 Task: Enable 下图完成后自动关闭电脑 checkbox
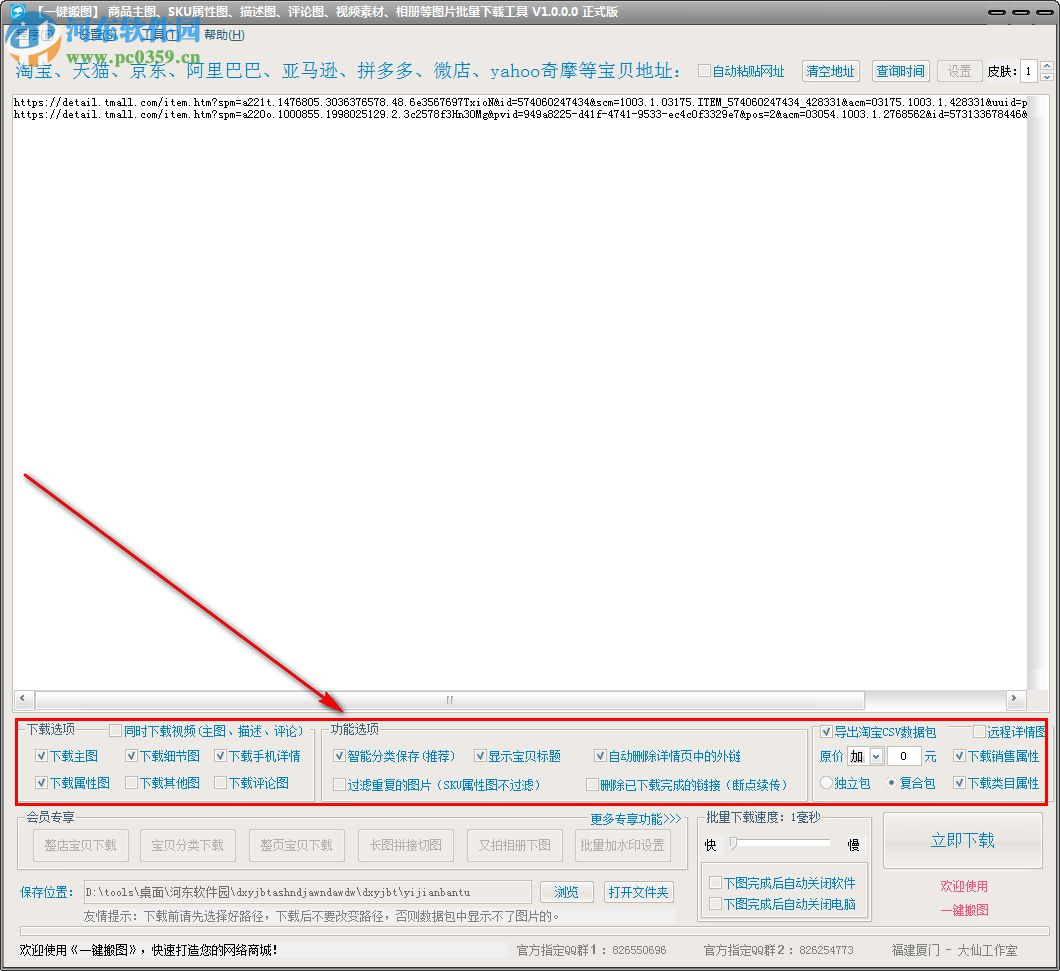tap(715, 904)
